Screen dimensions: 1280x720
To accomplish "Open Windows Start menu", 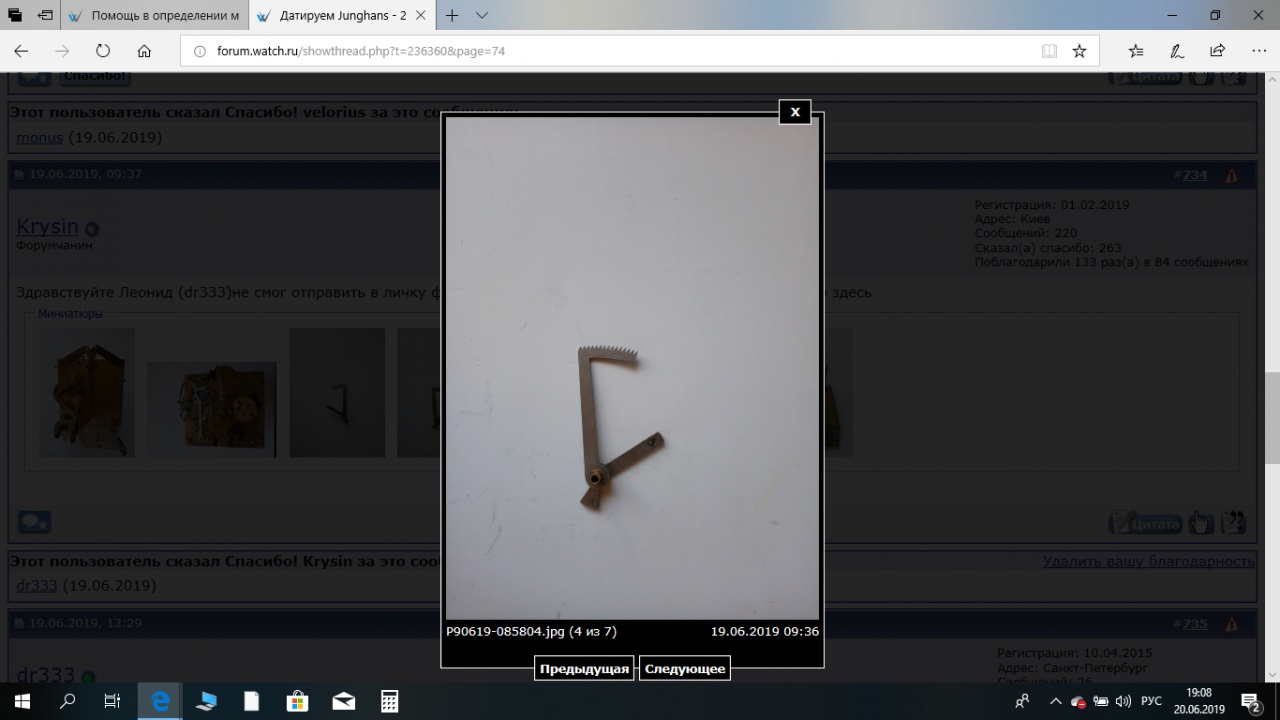I will point(22,701).
